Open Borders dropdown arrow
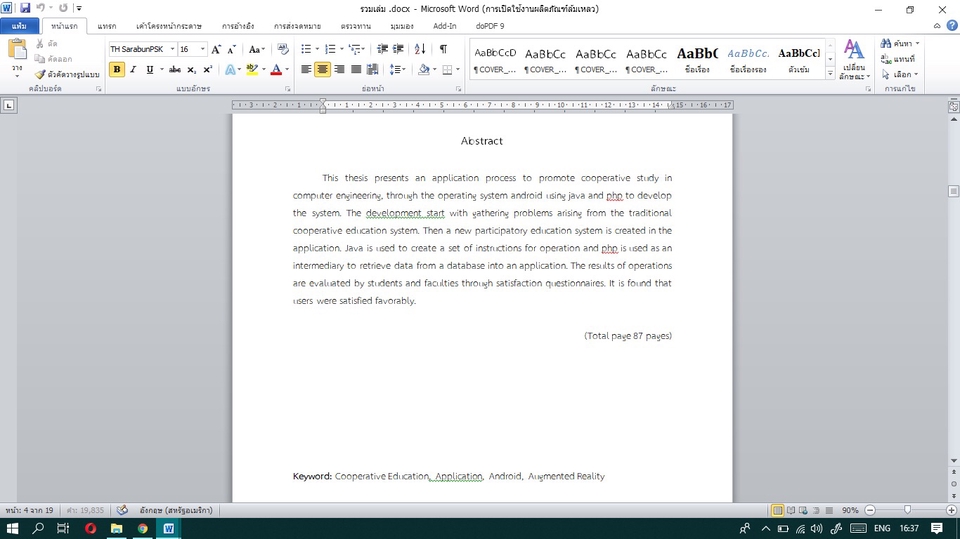The height and width of the screenshot is (539, 960). click(x=458, y=69)
